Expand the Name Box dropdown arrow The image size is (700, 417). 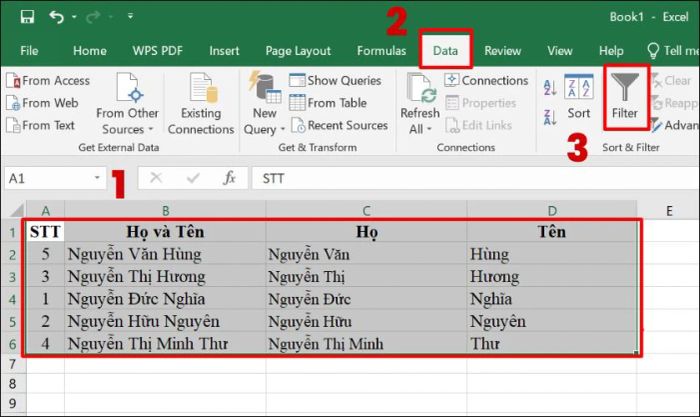pyautogui.click(x=97, y=178)
